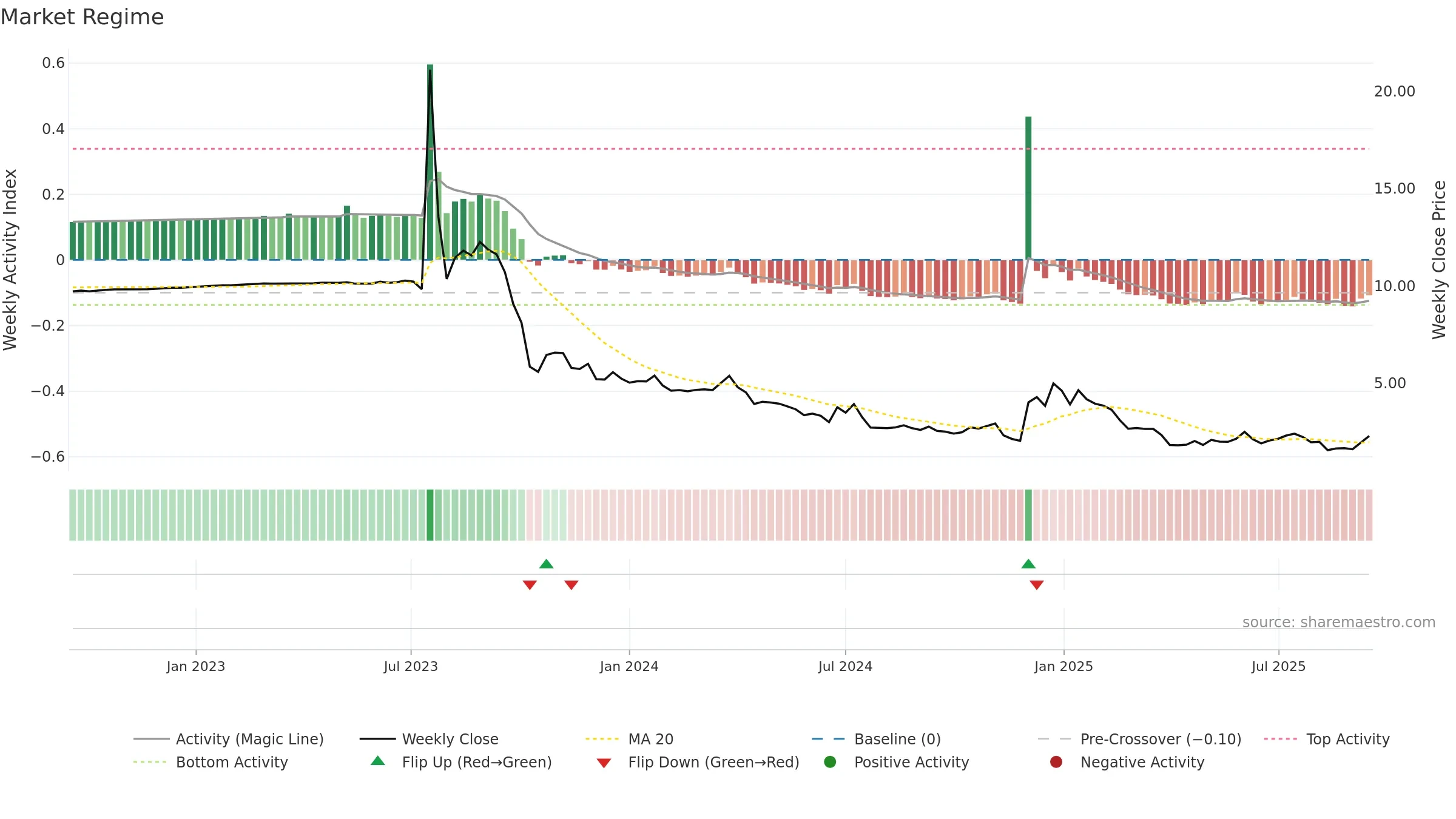The image size is (1456, 819).
Task: Click the 15.00 price axis tick label
Action: click(x=1394, y=188)
